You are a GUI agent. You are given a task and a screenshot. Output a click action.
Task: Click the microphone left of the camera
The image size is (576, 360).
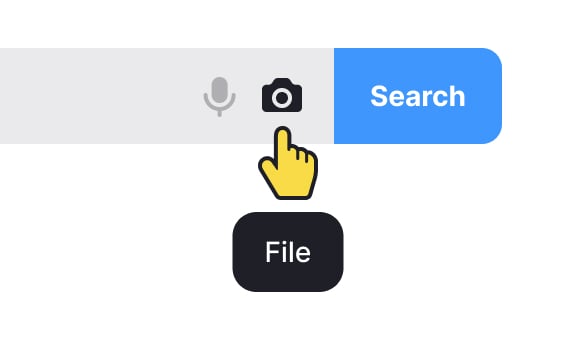tap(220, 96)
